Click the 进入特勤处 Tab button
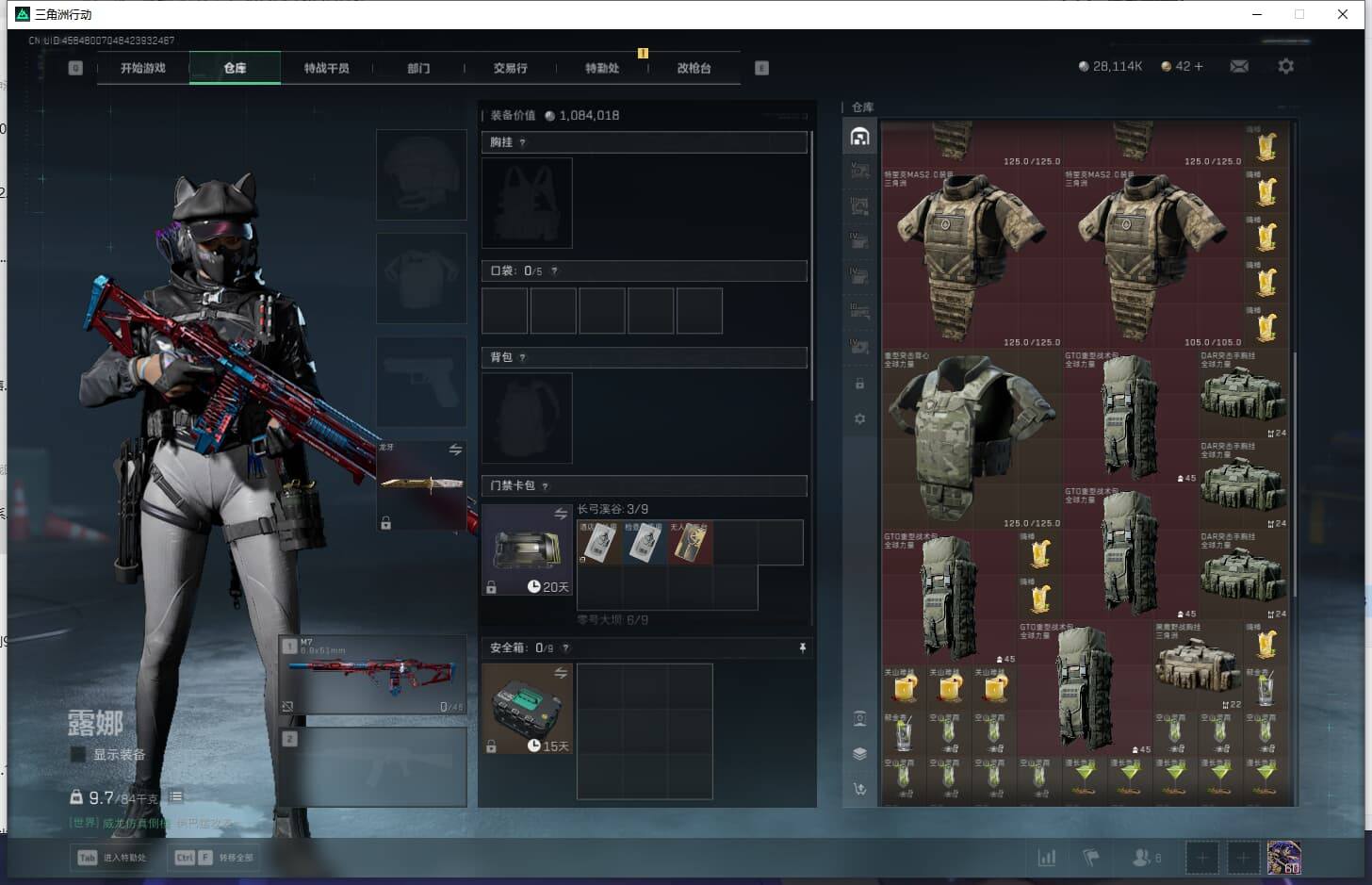Screen dimensions: 1372x885 (113, 858)
